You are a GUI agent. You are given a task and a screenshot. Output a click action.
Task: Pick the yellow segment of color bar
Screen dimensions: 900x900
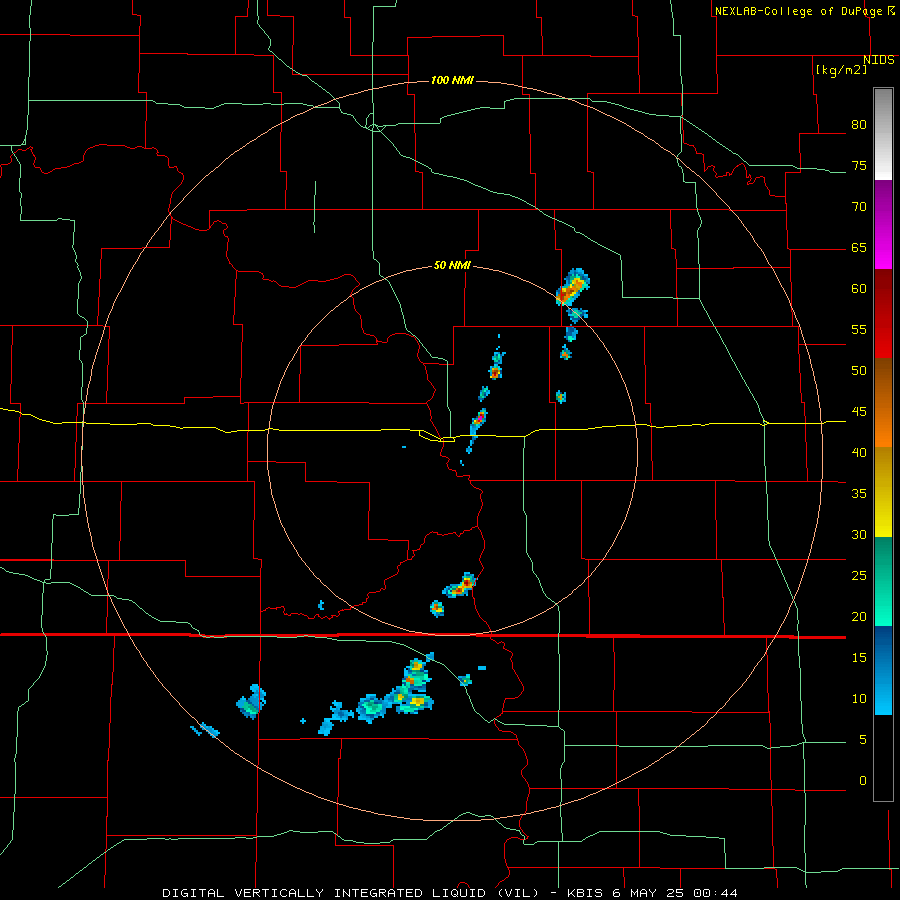click(x=883, y=492)
